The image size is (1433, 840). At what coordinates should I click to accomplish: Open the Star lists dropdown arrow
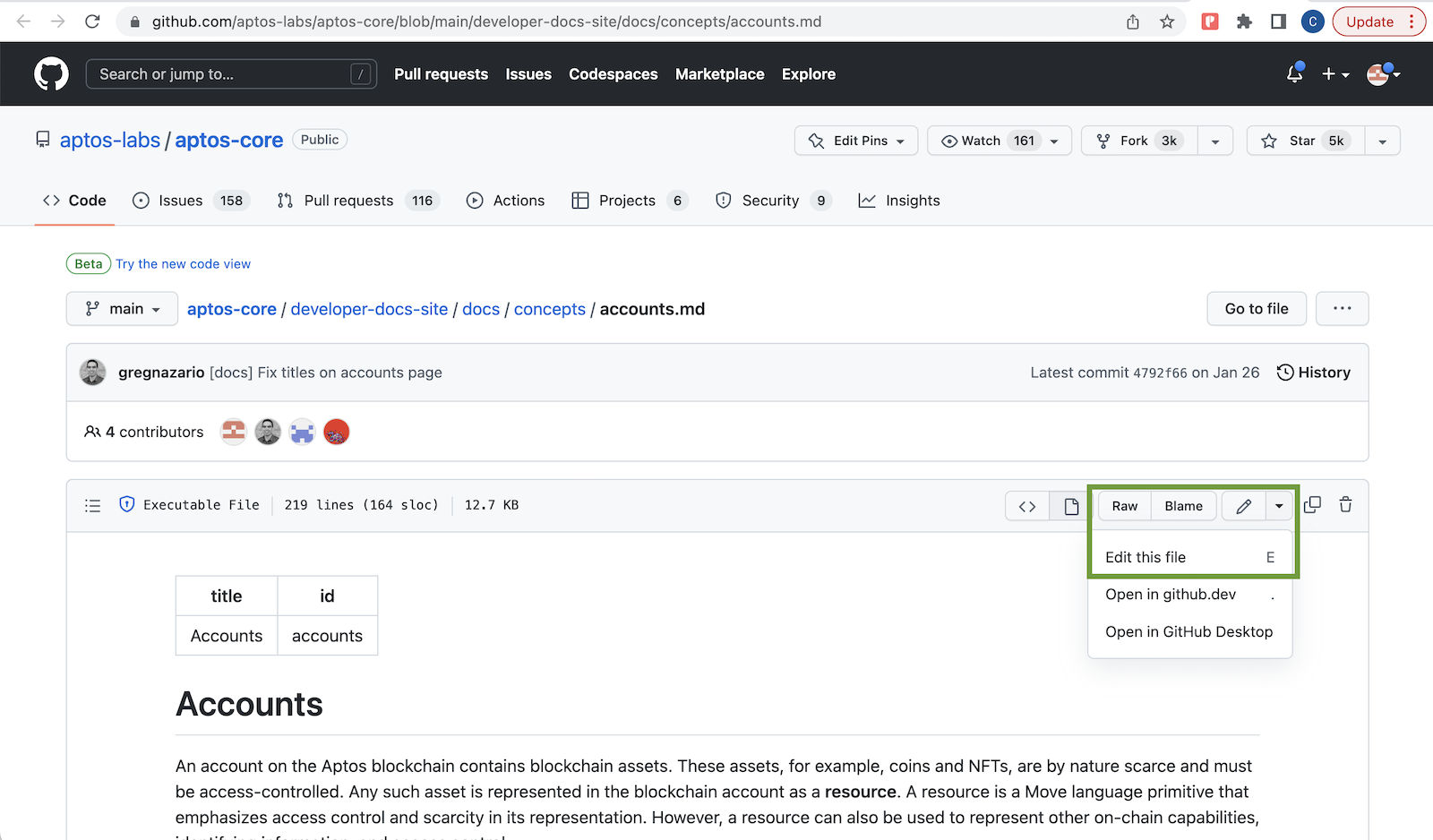point(1382,141)
